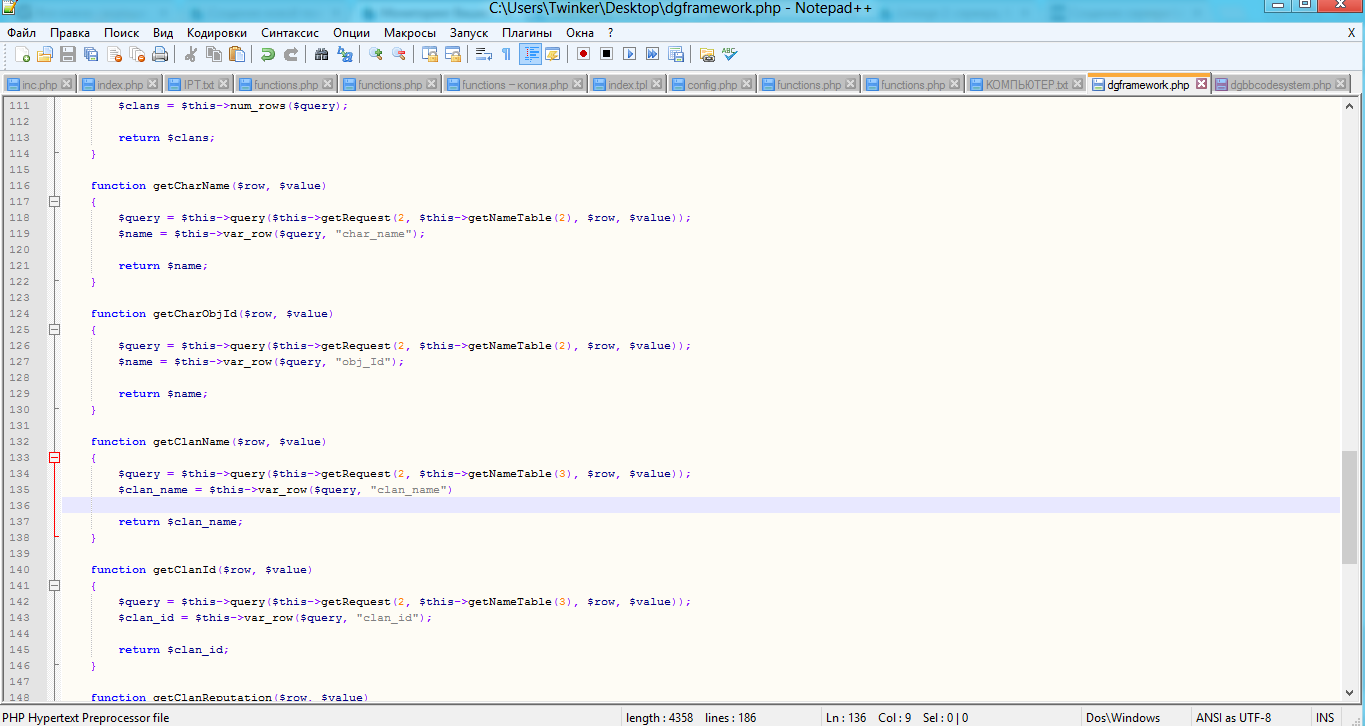Collapse fold marker at line 117
Image resolution: width=1365 pixels, height=726 pixels.
pos(55,201)
